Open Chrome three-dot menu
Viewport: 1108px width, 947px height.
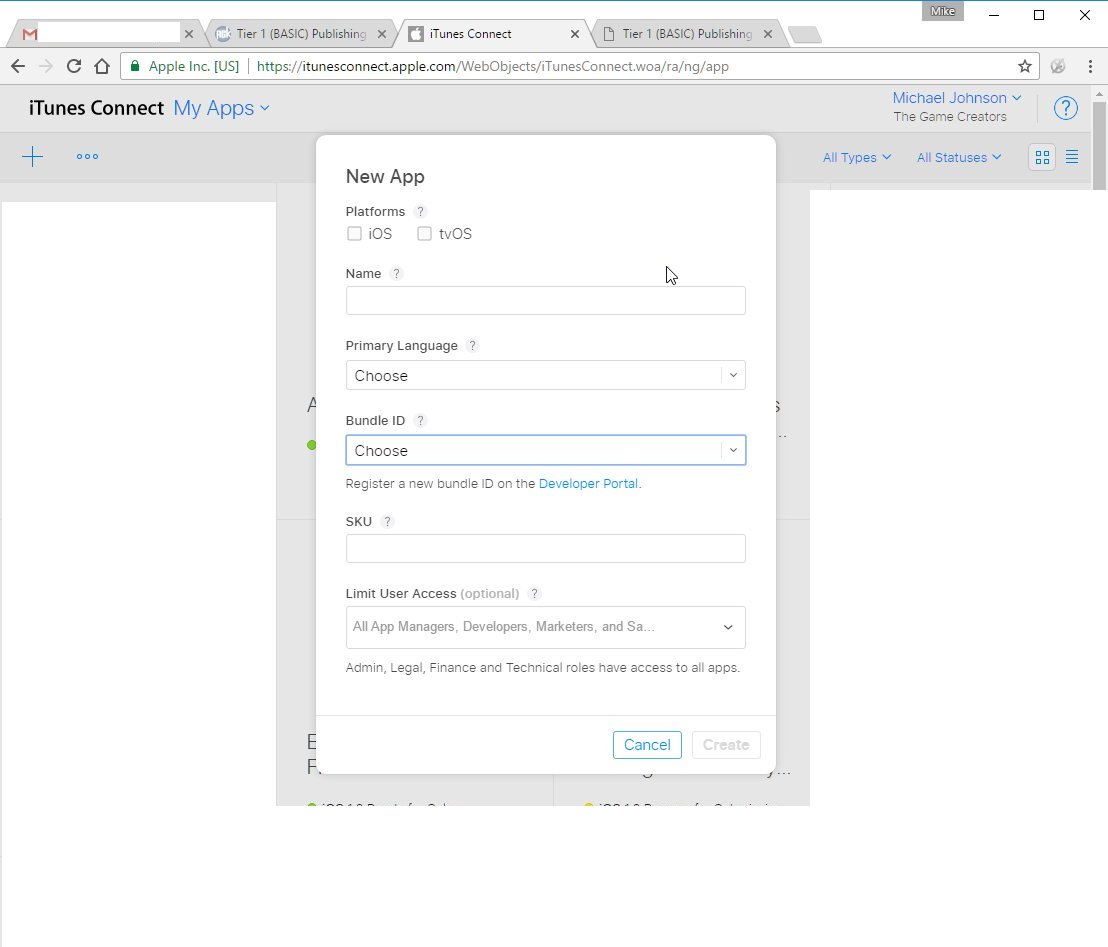click(1090, 66)
